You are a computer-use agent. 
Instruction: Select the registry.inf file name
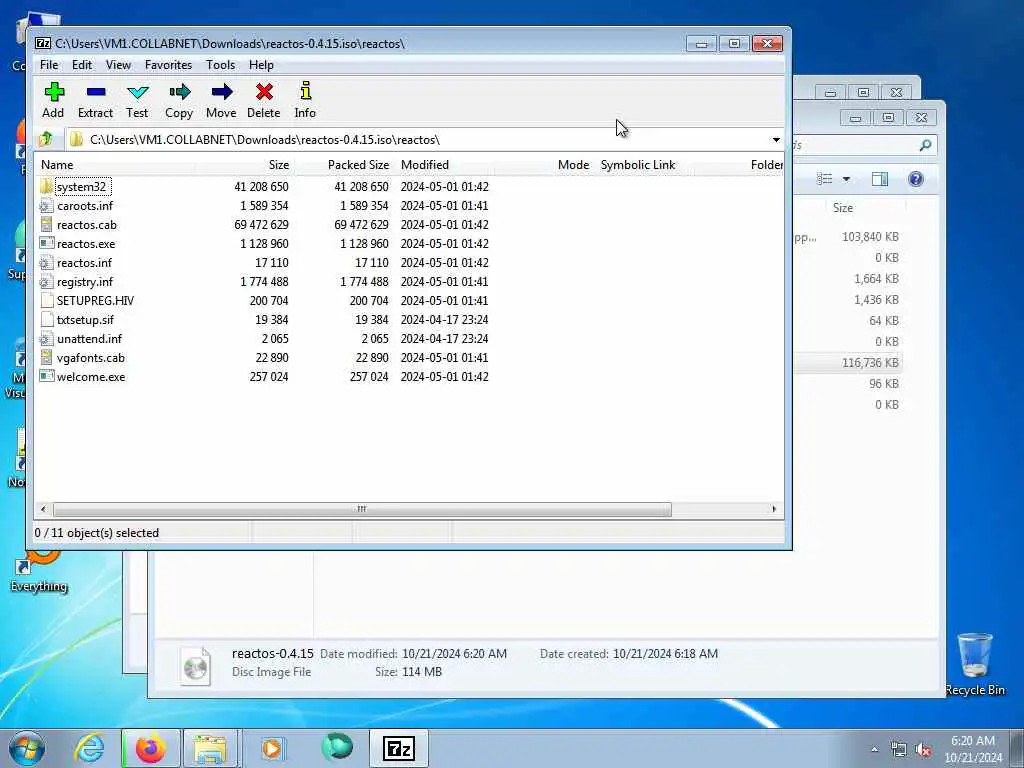pos(85,281)
